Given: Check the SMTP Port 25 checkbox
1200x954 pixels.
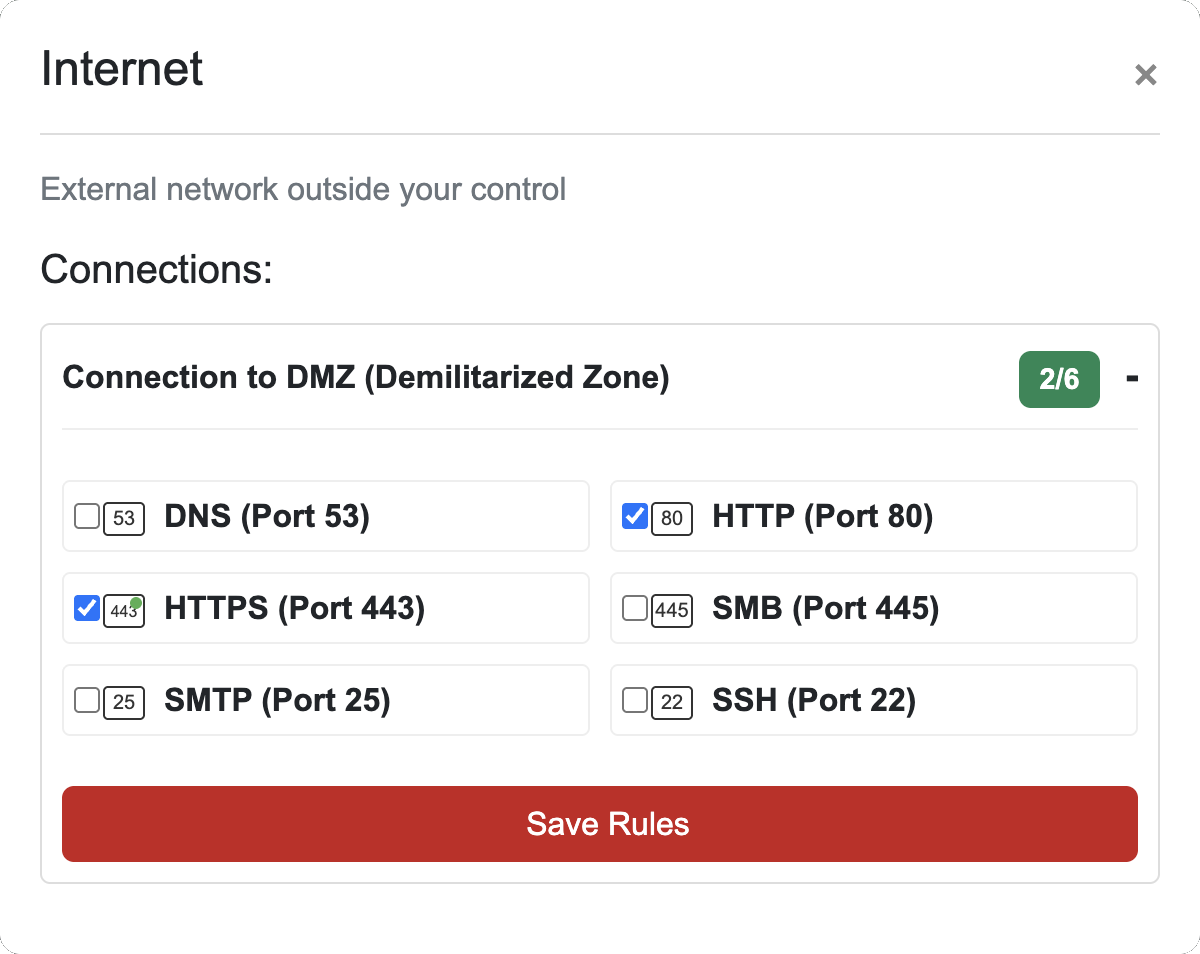Looking at the screenshot, I should [87, 700].
